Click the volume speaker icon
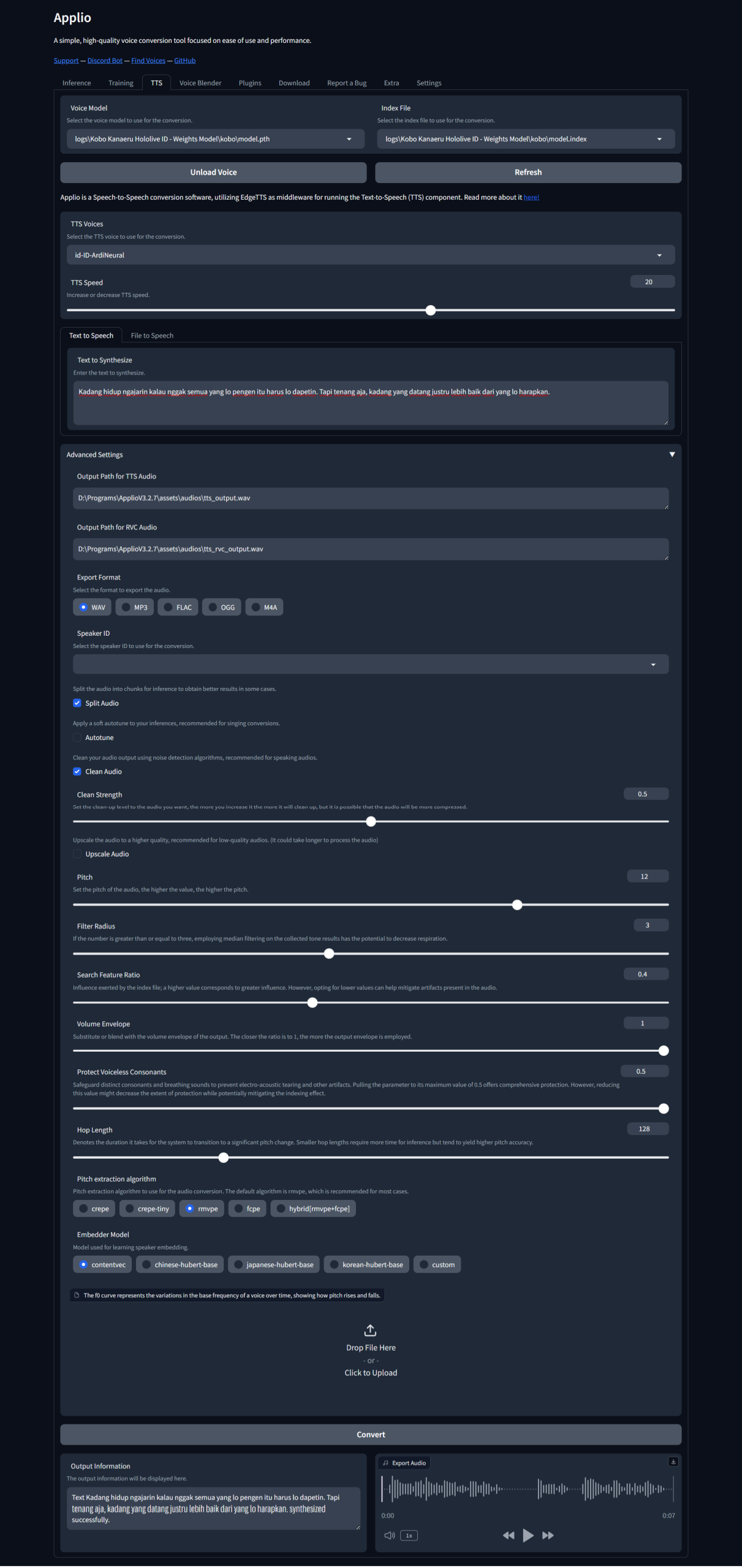The width and height of the screenshot is (742, 1568). tap(389, 1535)
